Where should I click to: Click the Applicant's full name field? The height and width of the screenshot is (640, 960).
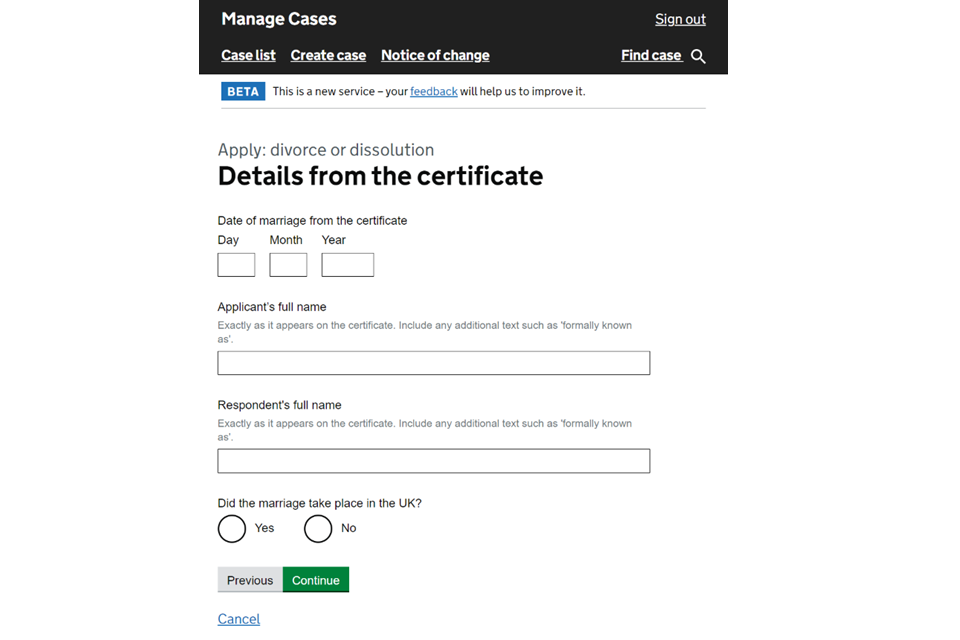[433, 363]
